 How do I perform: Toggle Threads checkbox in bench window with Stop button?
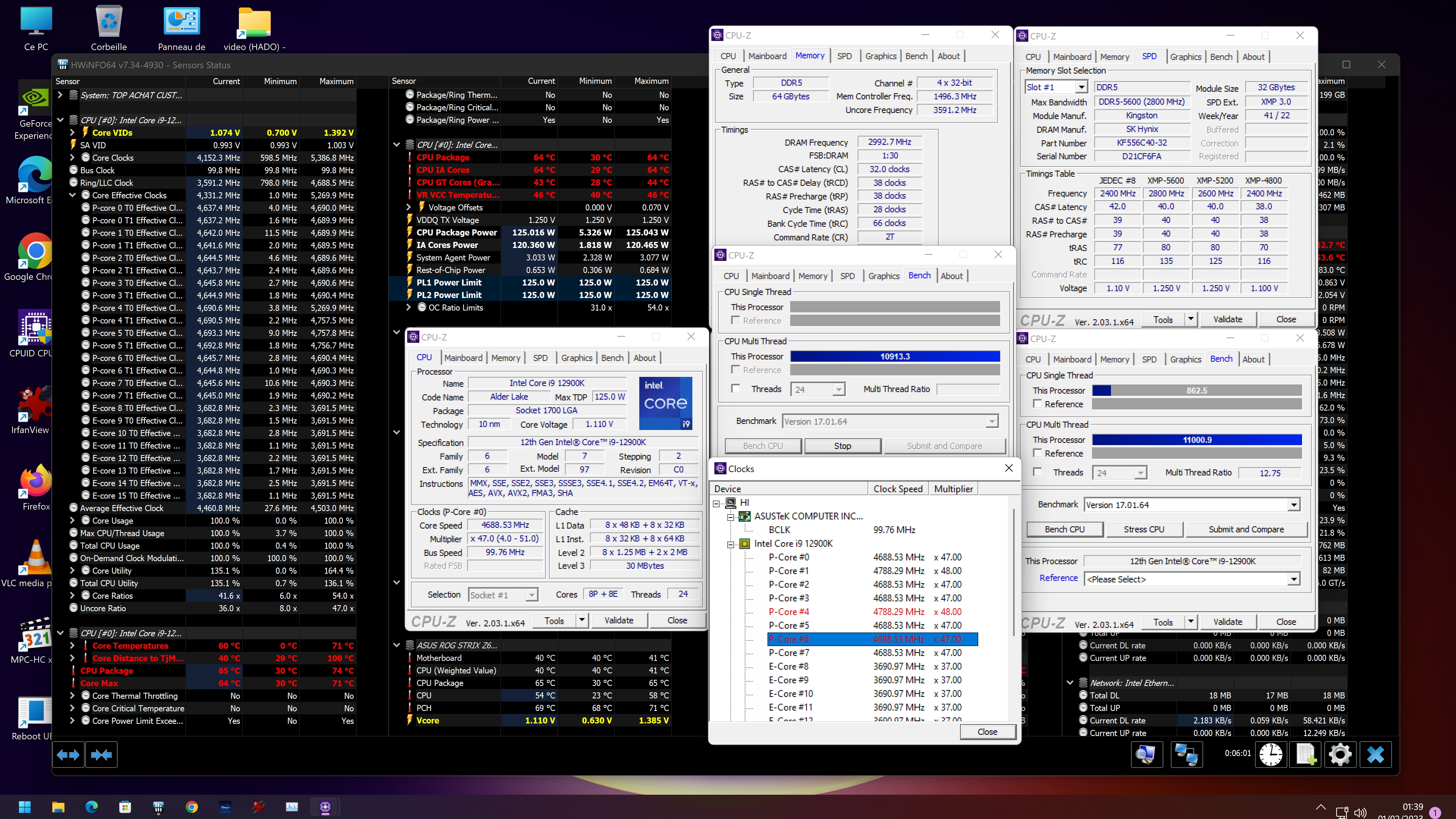pos(735,388)
